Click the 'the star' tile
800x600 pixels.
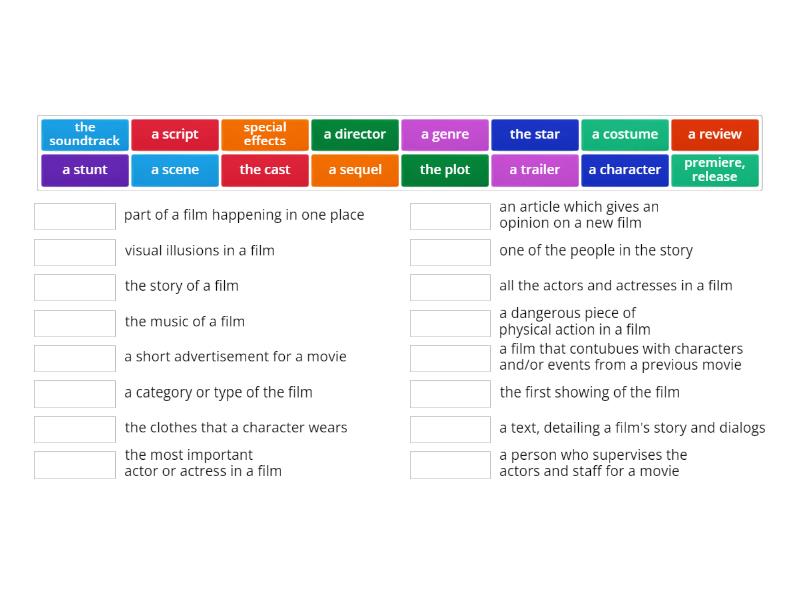pyautogui.click(x=534, y=134)
